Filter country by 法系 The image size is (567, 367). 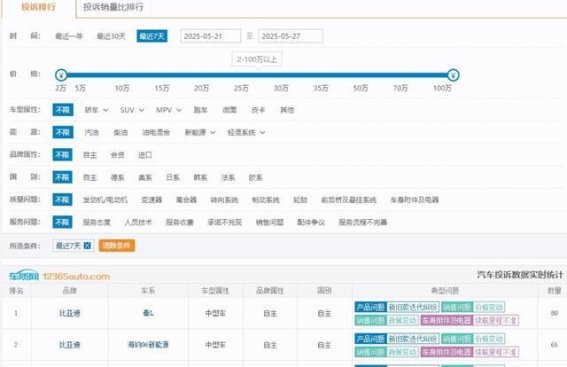(x=228, y=177)
